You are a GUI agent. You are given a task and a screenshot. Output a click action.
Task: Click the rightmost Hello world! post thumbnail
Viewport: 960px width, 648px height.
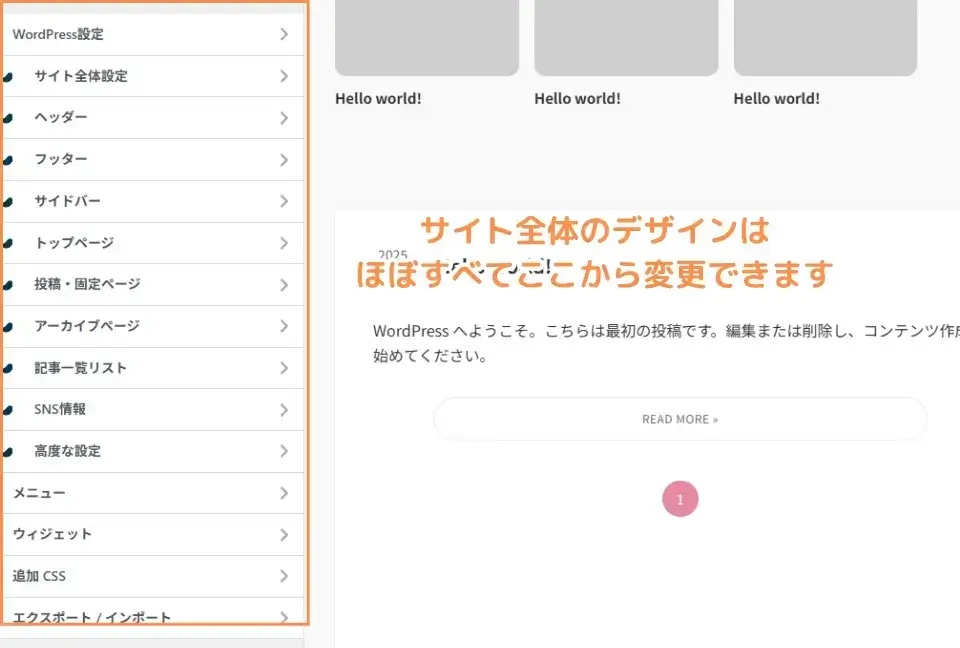point(825,38)
